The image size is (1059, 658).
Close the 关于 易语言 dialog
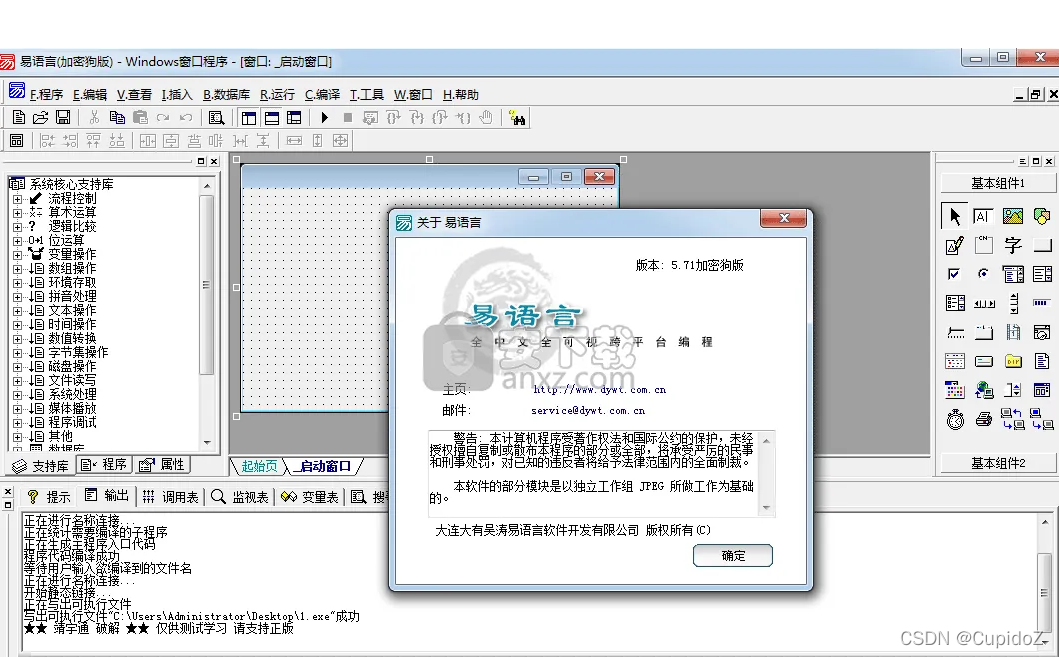click(783, 218)
